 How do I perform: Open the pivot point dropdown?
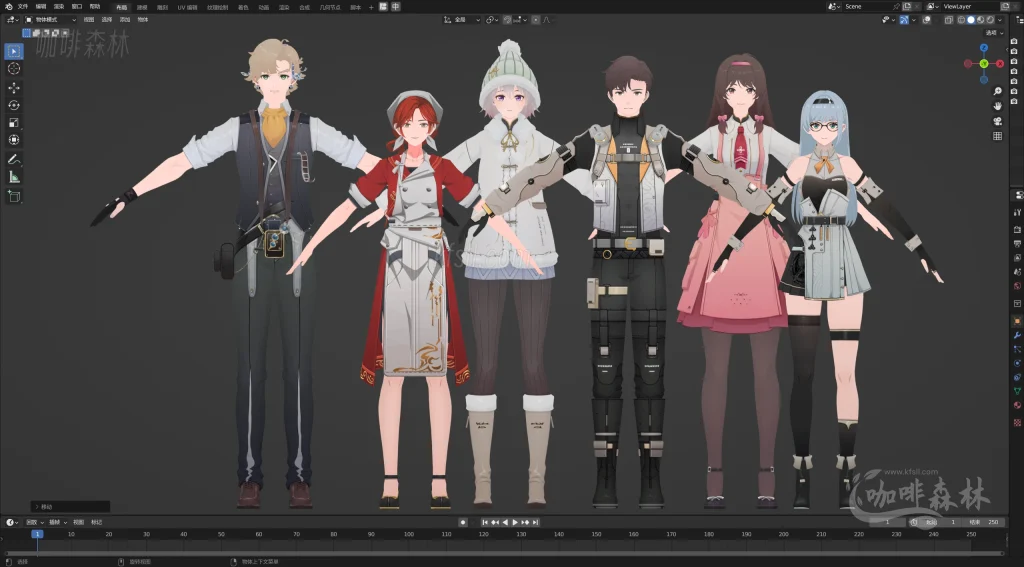[492, 20]
